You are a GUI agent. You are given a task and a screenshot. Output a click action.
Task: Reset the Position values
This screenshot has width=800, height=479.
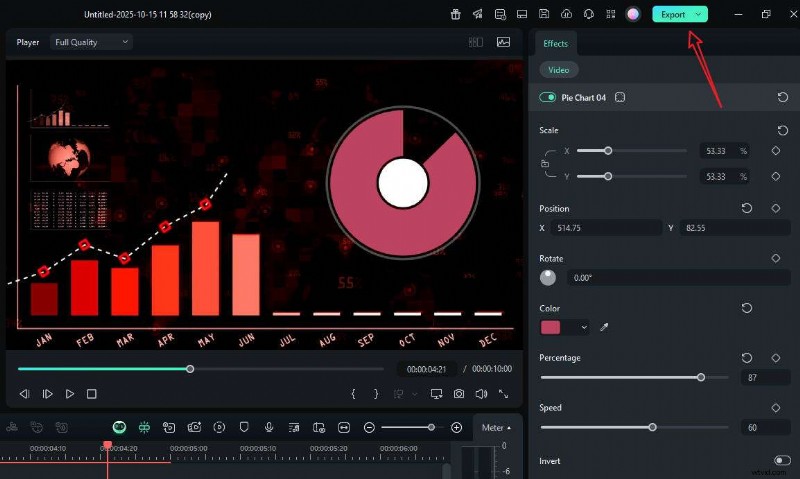point(746,208)
